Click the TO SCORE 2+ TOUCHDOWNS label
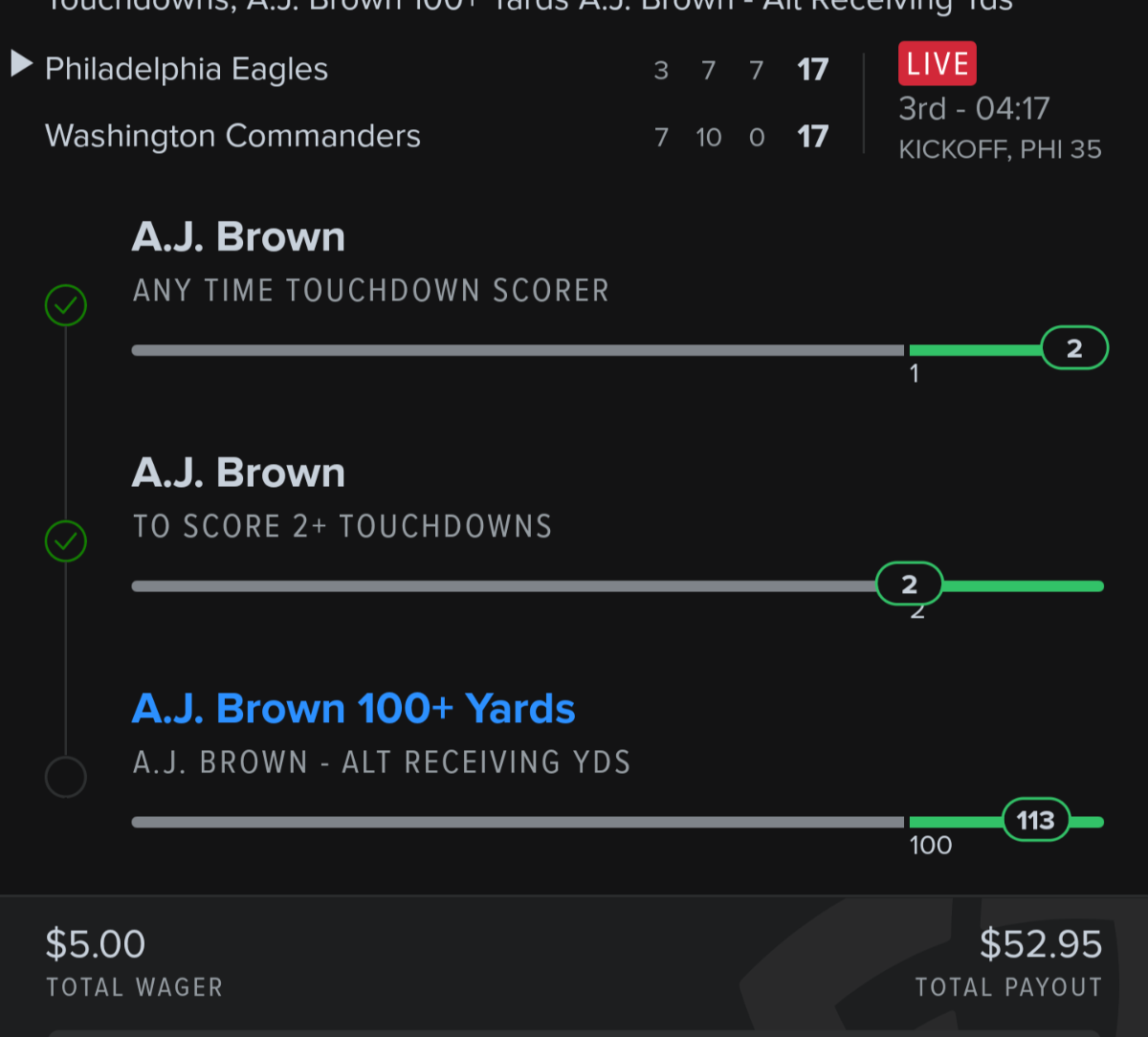The height and width of the screenshot is (1037, 1148). 342,526
